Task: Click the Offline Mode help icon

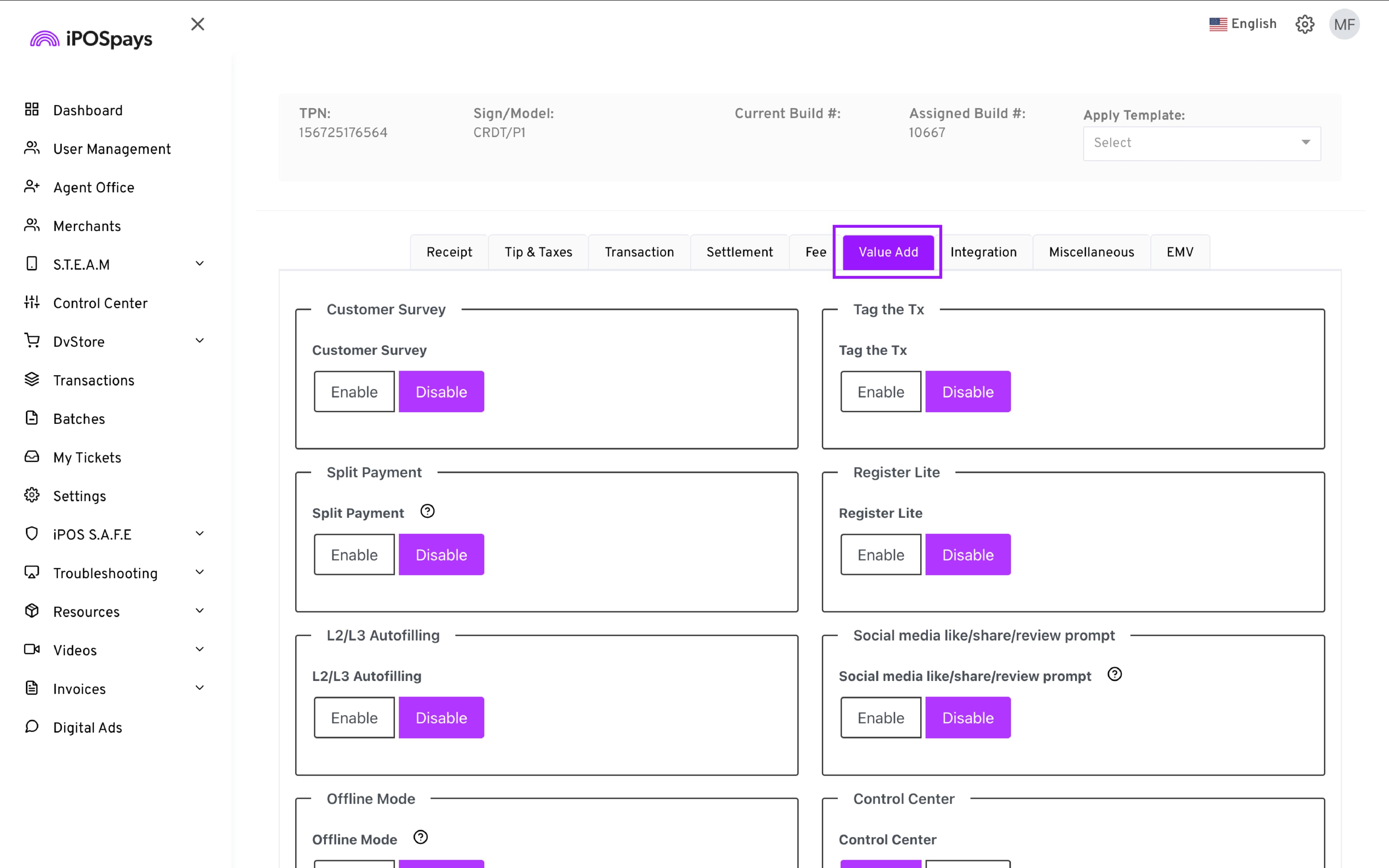Action: pos(420,837)
